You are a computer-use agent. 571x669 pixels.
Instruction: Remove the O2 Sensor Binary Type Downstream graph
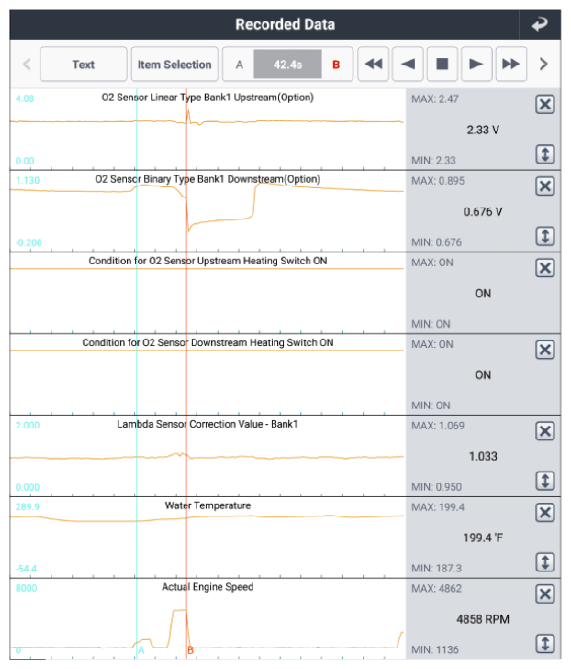pos(545,186)
